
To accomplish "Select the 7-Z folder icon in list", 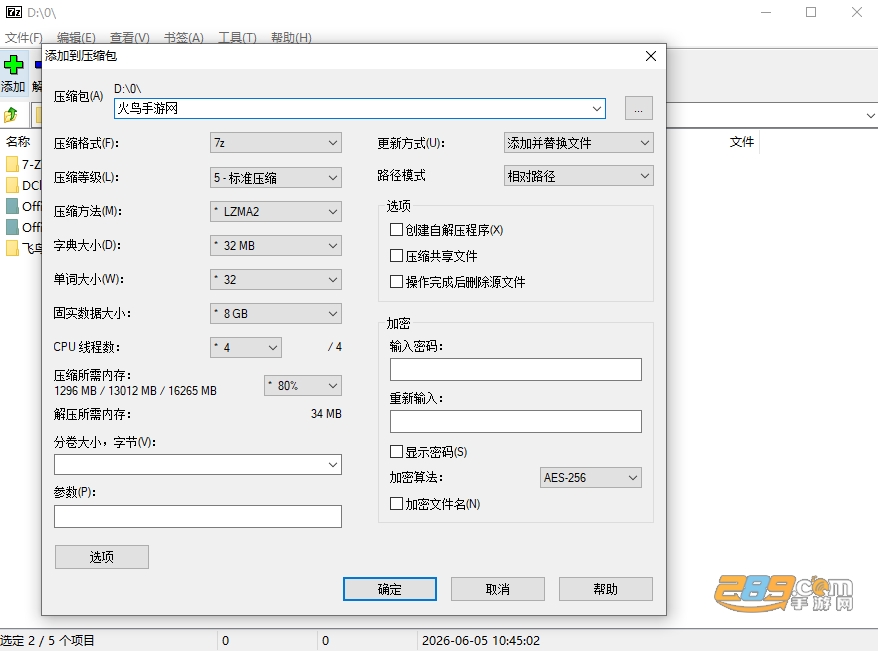I will pos(12,164).
